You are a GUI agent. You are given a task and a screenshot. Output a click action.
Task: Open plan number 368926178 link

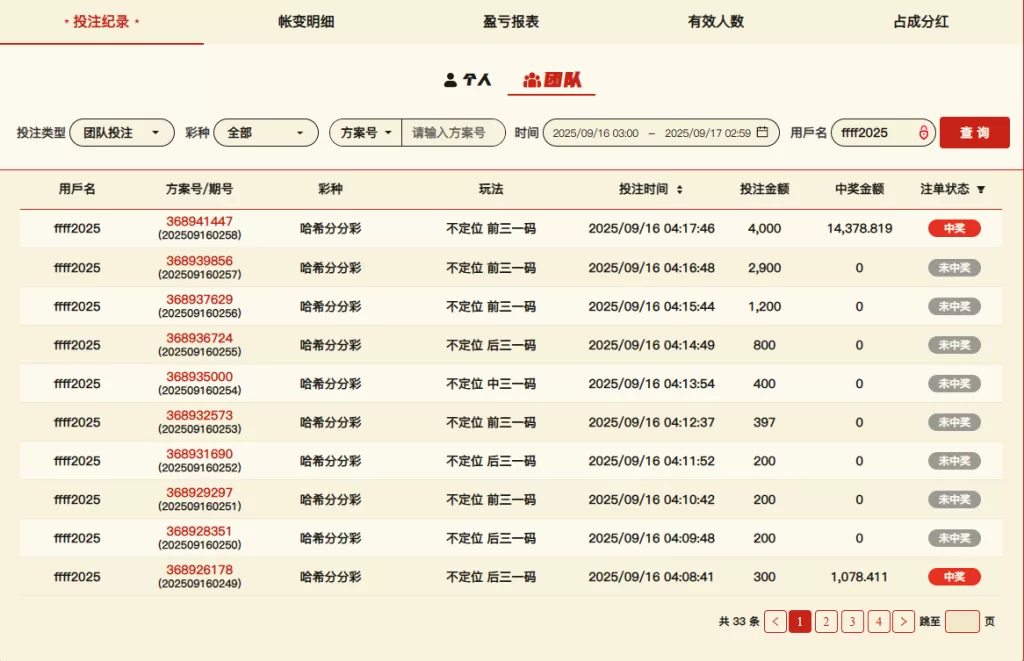click(x=199, y=570)
